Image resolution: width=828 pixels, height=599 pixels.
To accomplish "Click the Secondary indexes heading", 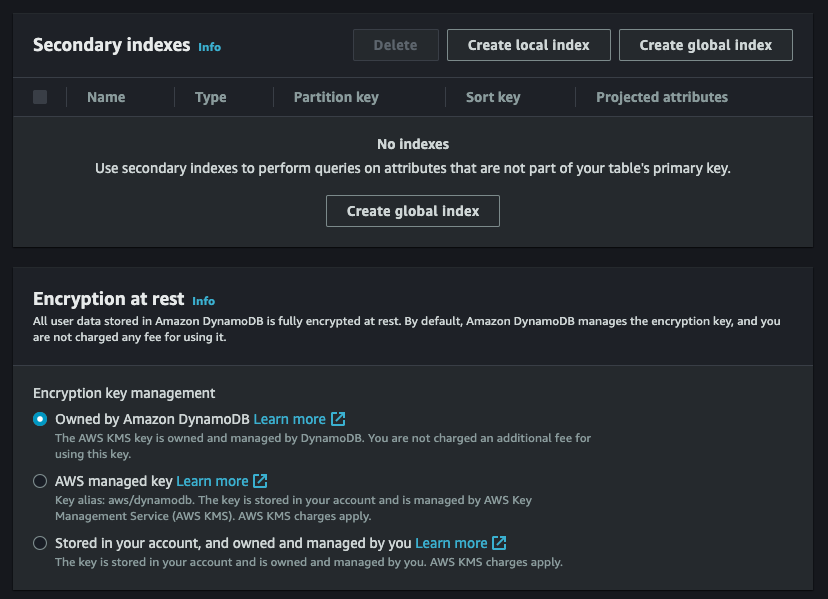I will point(111,45).
